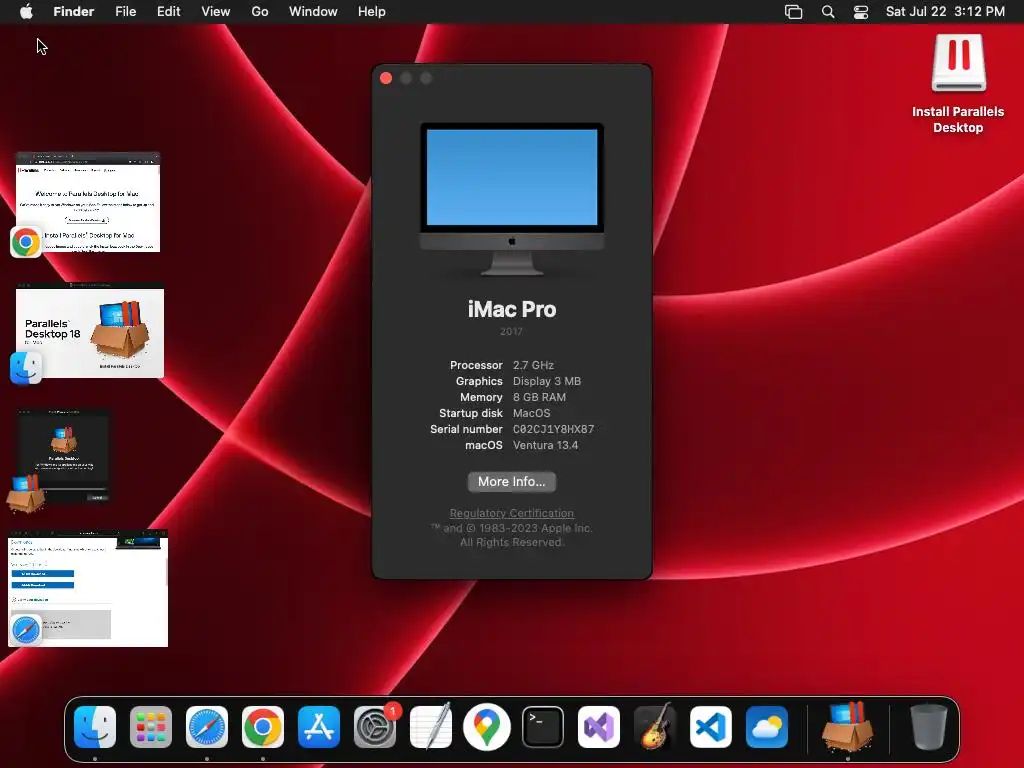Open the App Store in the Dock

click(319, 727)
